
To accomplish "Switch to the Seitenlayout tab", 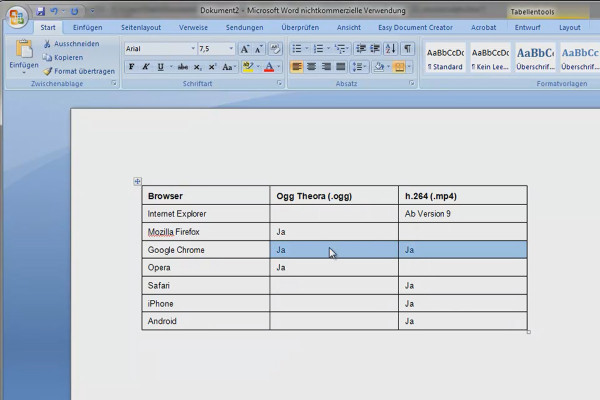I will click(x=141, y=28).
